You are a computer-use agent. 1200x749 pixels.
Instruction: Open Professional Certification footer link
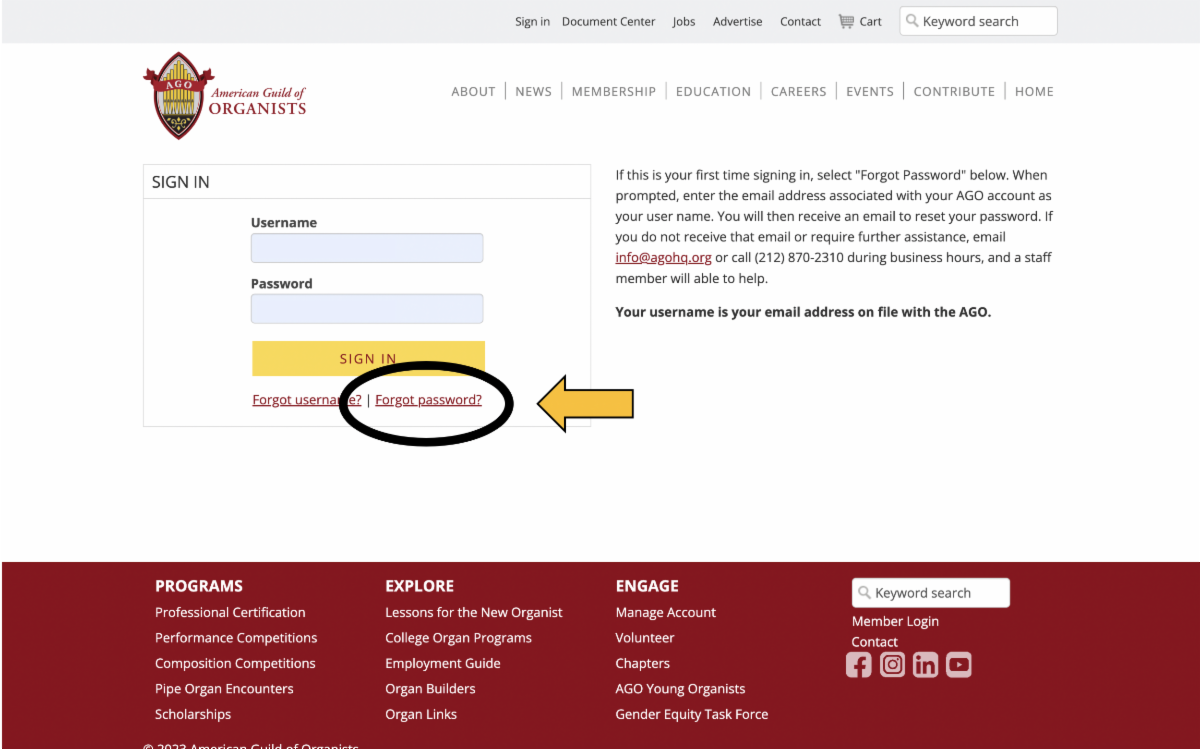click(x=230, y=613)
